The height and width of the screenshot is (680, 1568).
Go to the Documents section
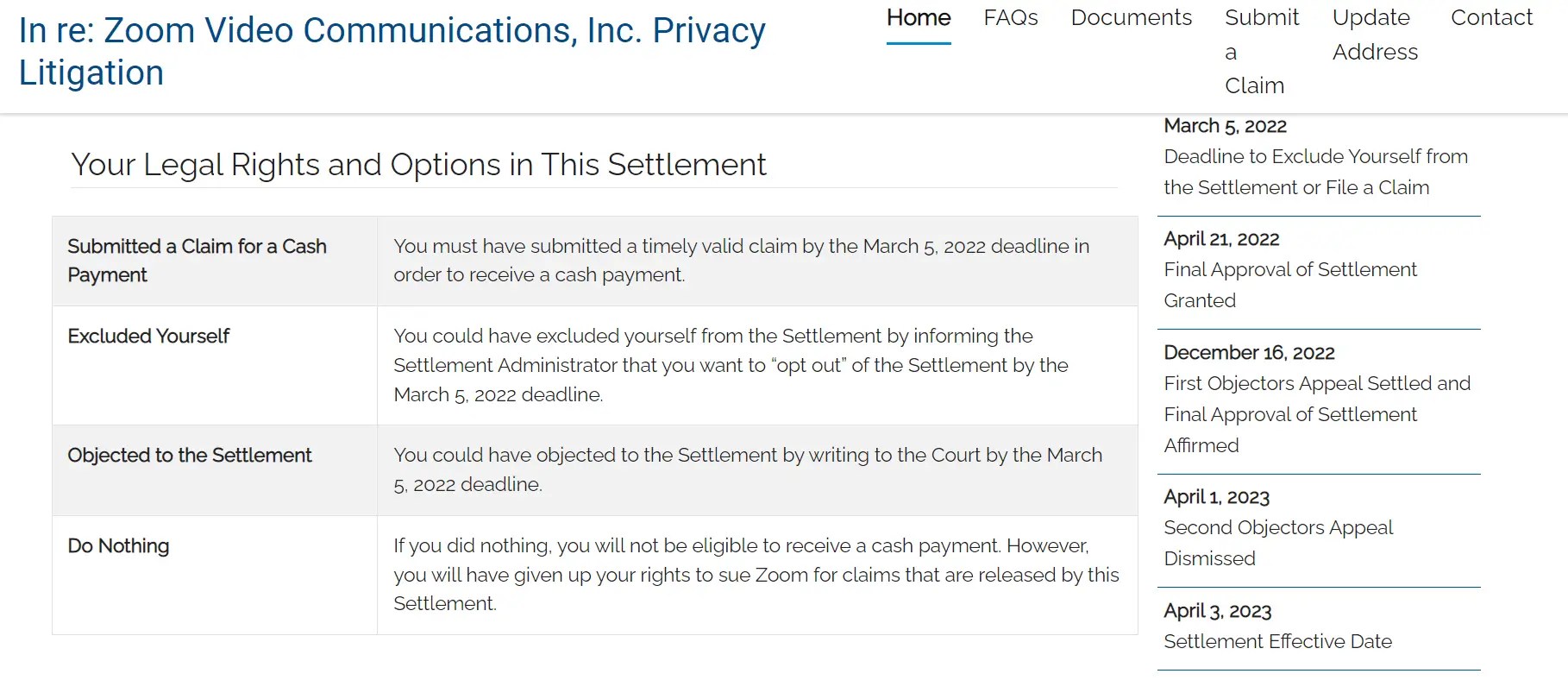(1130, 18)
